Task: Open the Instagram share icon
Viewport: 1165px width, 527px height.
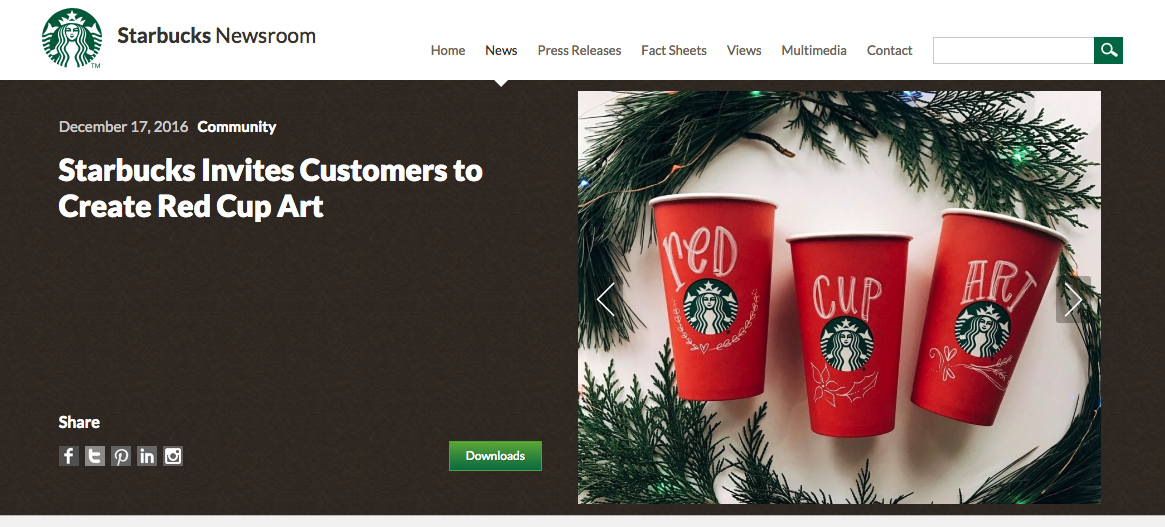Action: (173, 456)
